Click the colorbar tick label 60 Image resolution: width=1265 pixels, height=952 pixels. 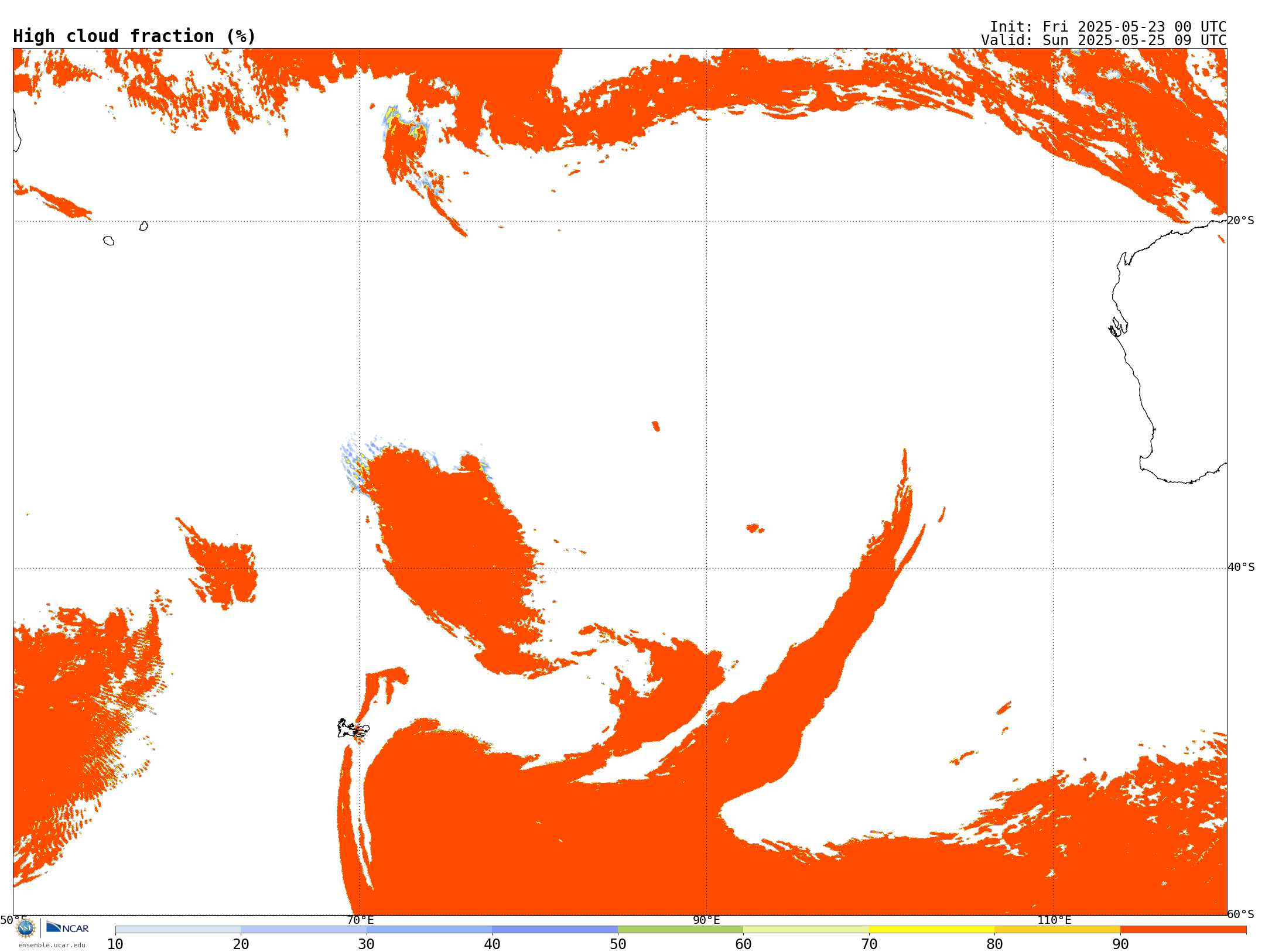pos(743,944)
